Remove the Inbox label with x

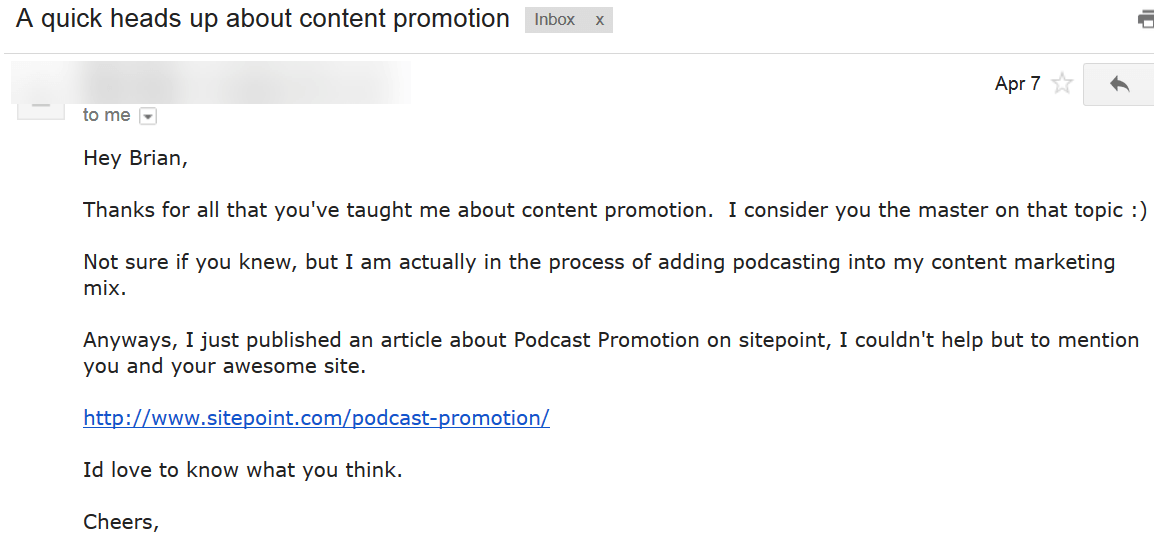(600, 21)
